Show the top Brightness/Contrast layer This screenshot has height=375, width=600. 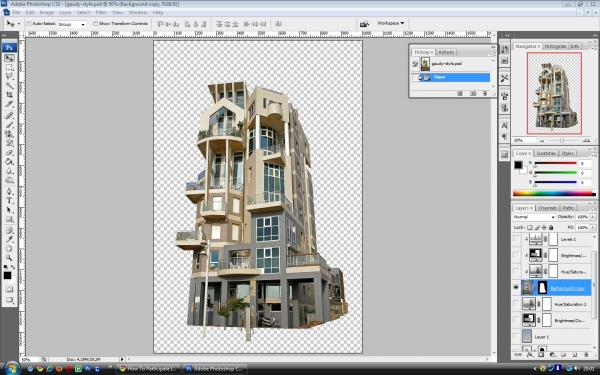516,255
